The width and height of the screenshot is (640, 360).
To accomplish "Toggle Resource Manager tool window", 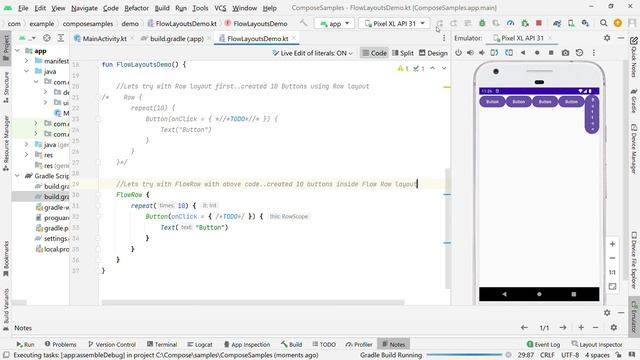I will [x=6, y=143].
